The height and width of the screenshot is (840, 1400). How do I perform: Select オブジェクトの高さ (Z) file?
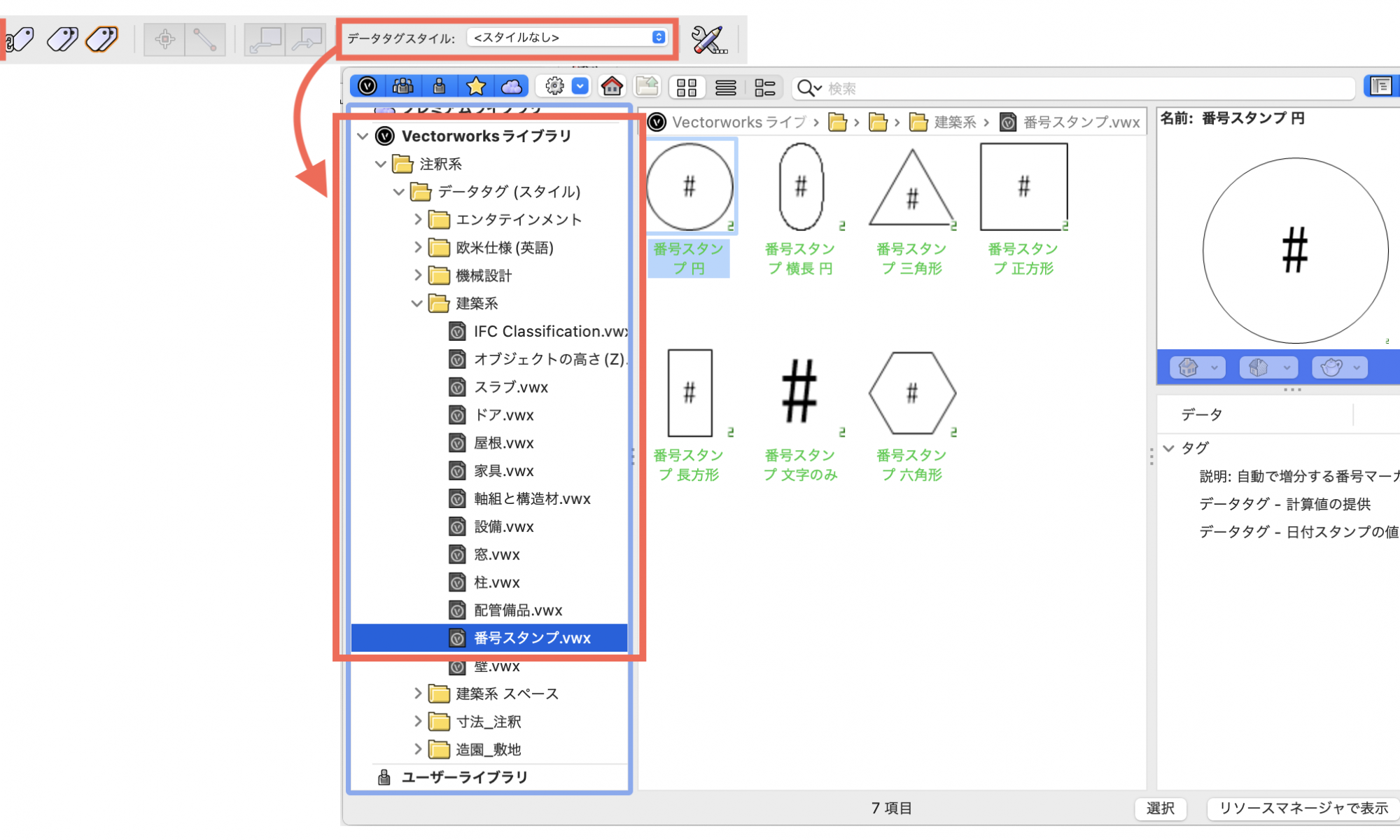[x=538, y=359]
